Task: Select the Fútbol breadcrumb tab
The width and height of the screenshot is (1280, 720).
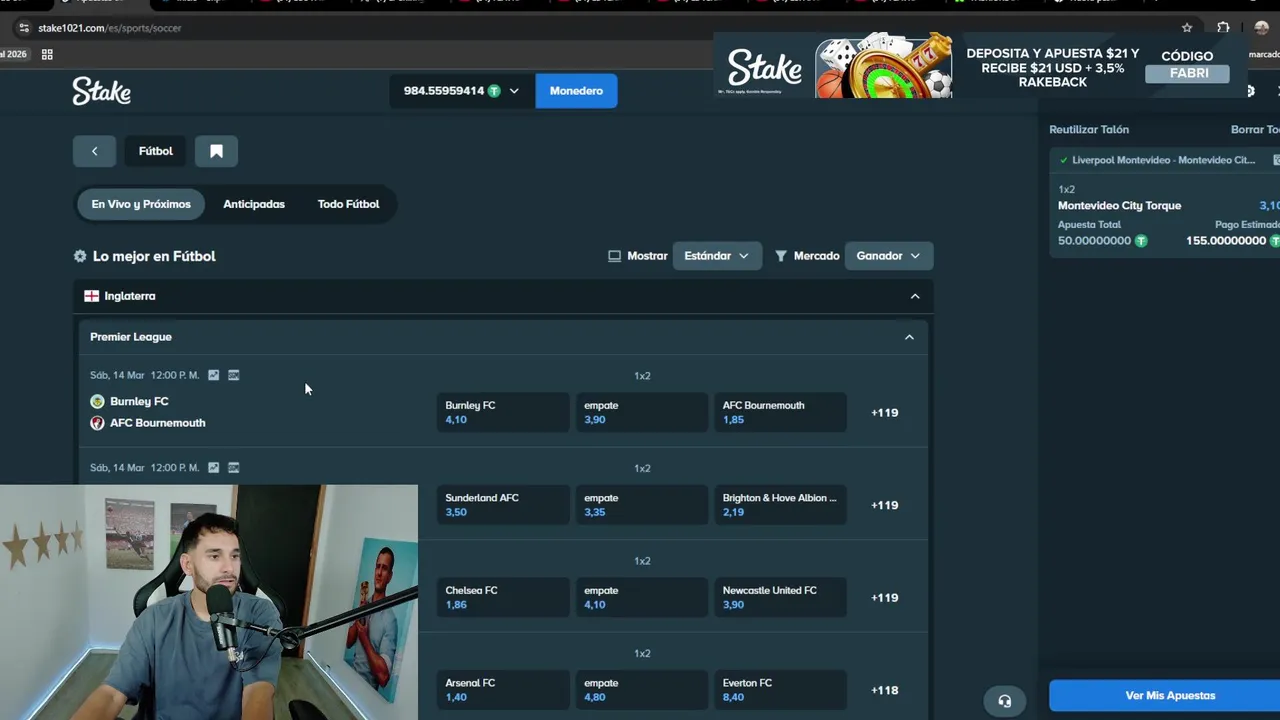Action: [x=155, y=151]
